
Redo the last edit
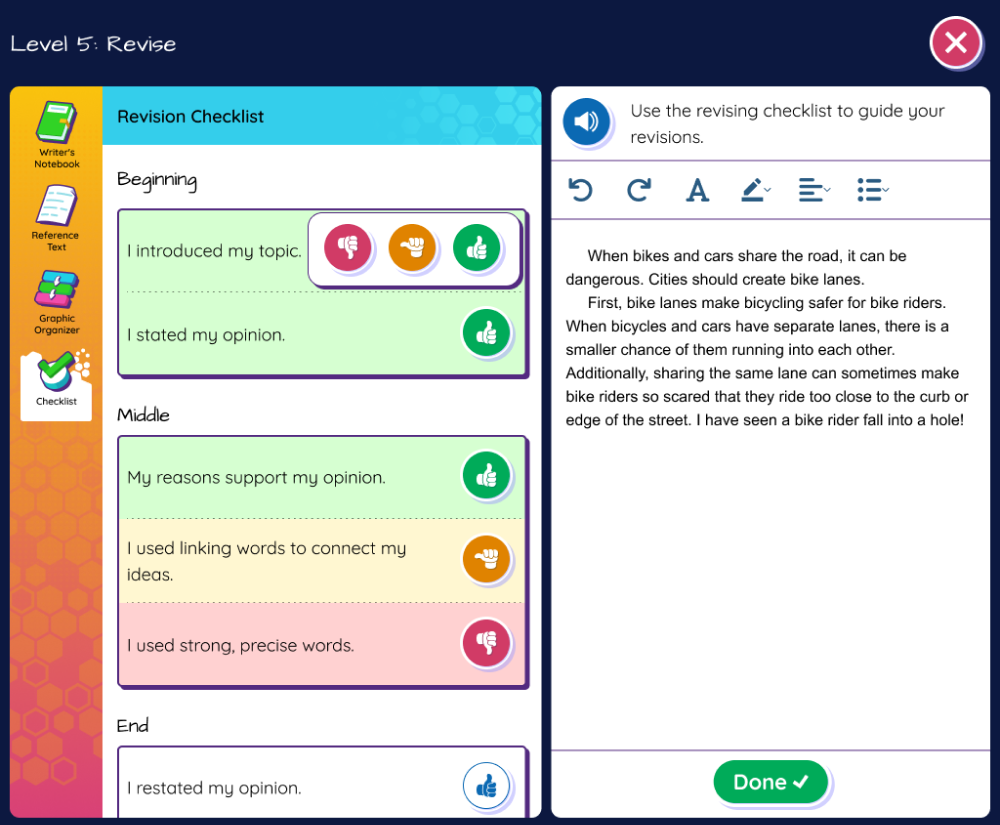coord(639,190)
